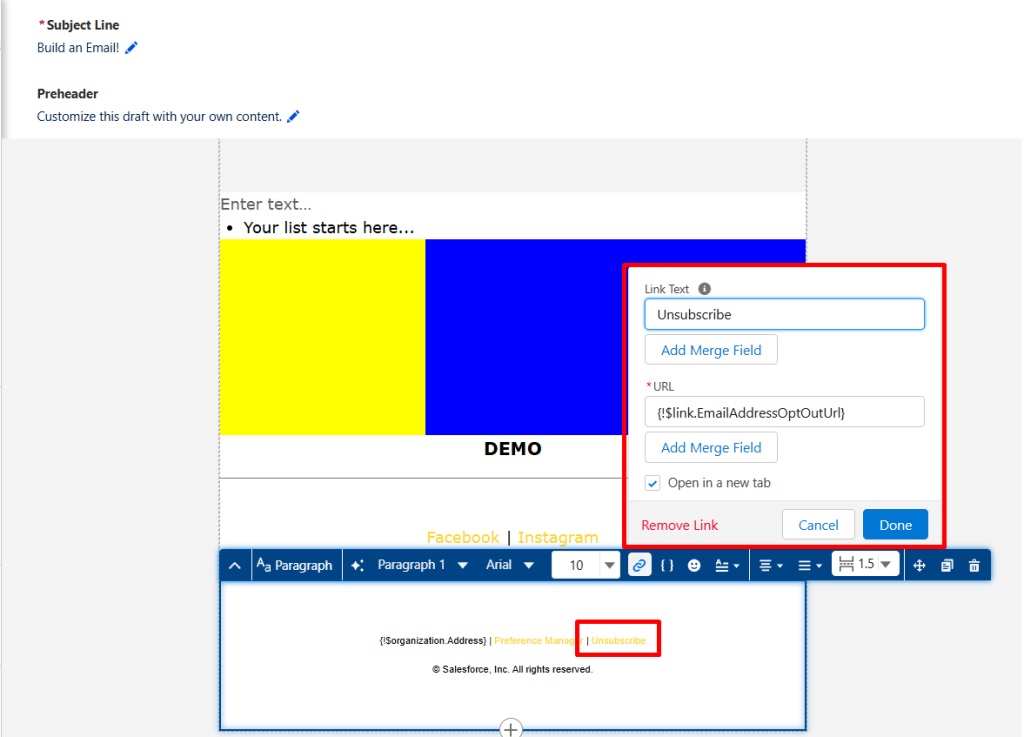Open the merge field icon in toolbar
Screen dimensions: 1024x737
pyautogui.click(x=667, y=564)
